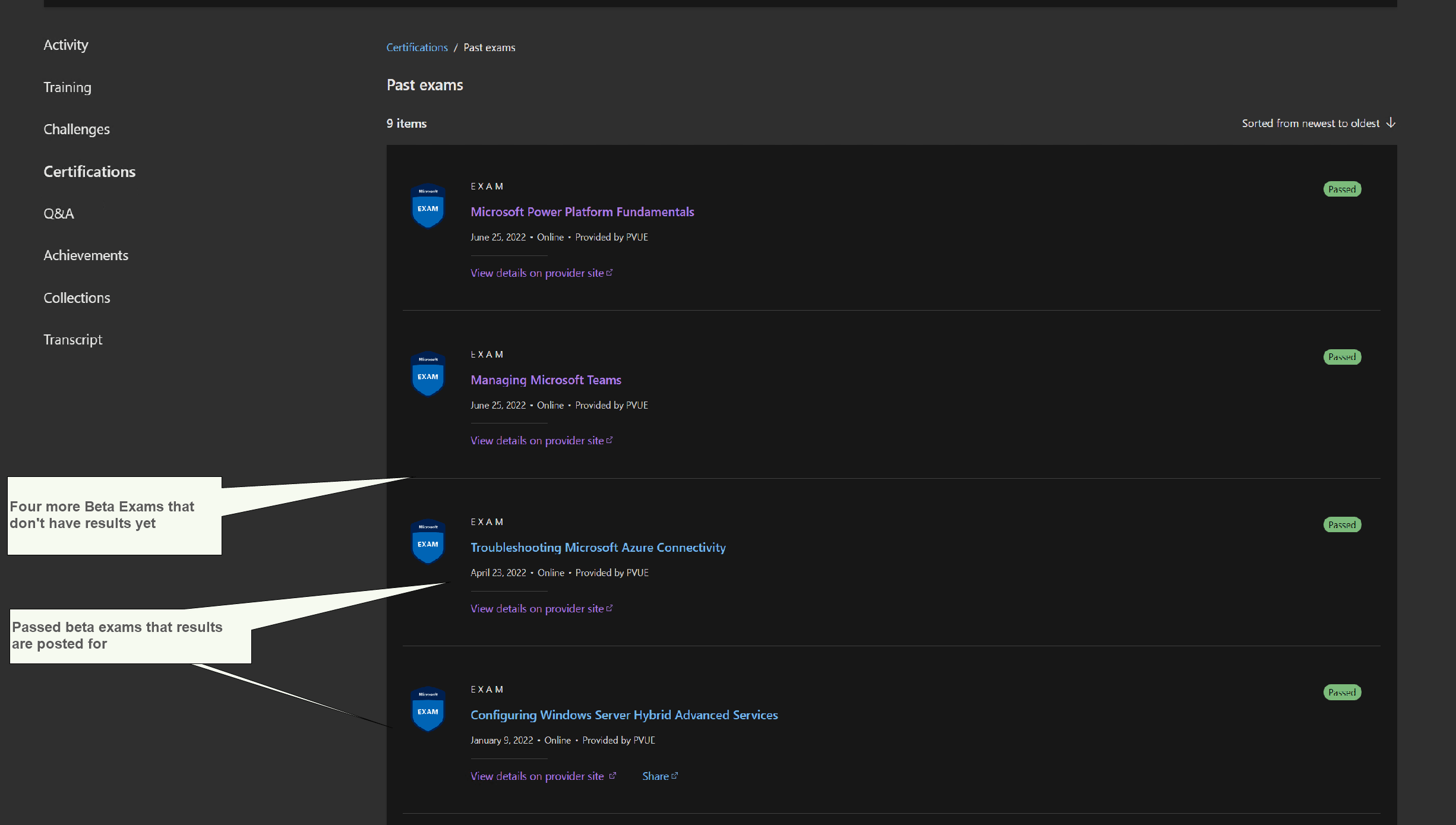Click the Managing Microsoft Teams exam badge icon
1456x825 pixels.
pyautogui.click(x=428, y=374)
